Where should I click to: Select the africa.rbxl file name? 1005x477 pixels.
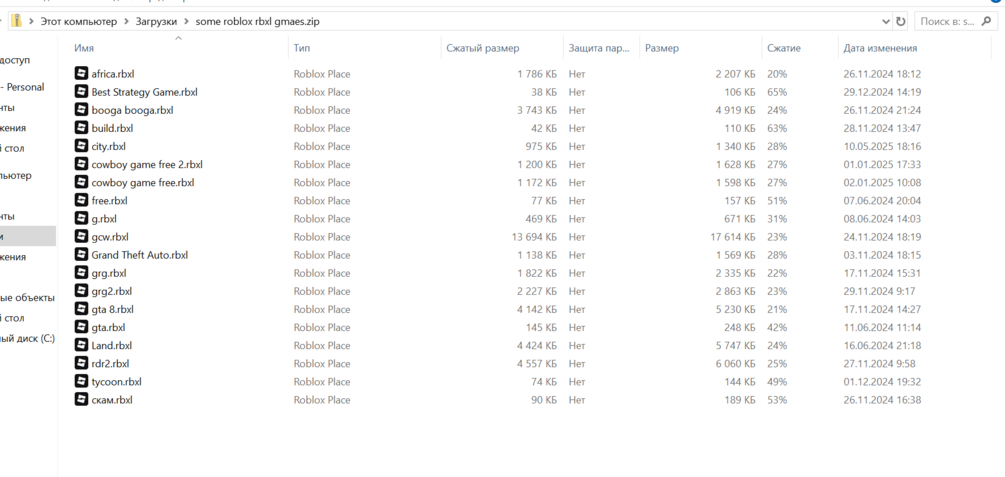113,74
